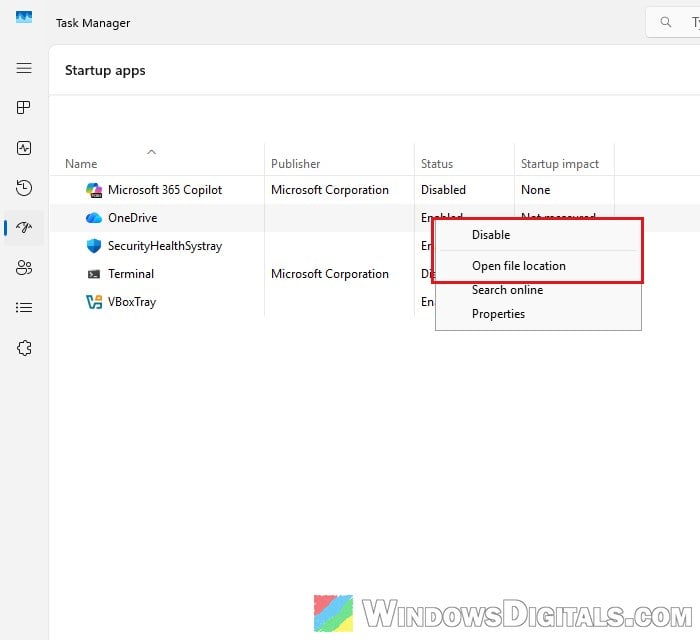This screenshot has height=640, width=700.
Task: Open the Details page list icon
Action: coord(24,308)
